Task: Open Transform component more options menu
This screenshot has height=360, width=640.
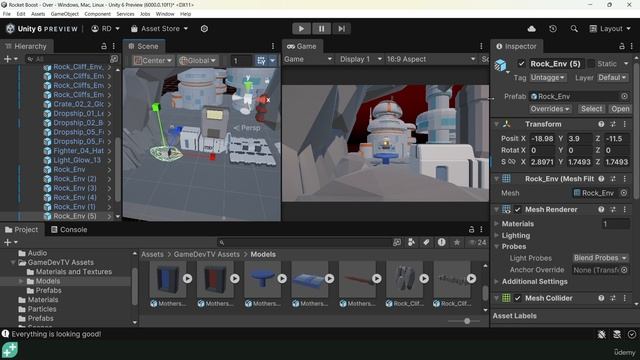Action: (x=624, y=124)
